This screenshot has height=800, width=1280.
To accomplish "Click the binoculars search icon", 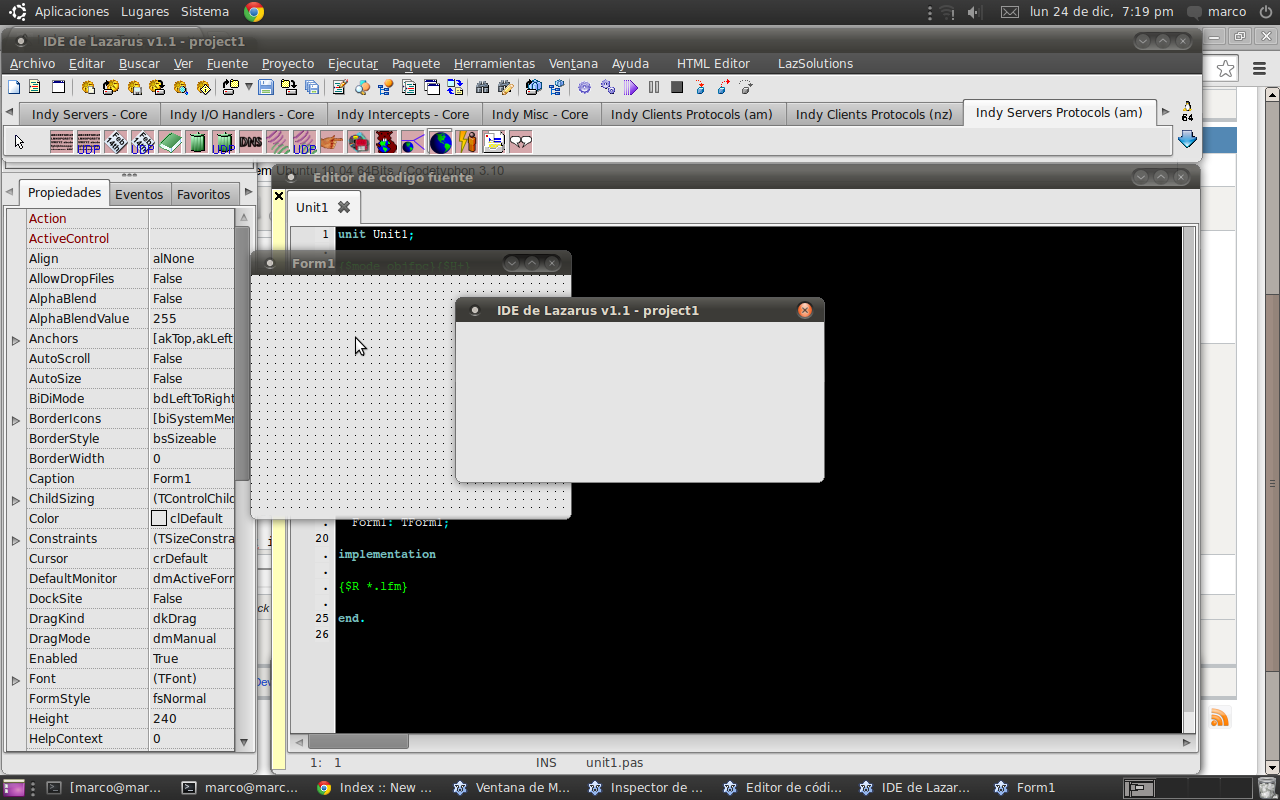I will pos(482,87).
